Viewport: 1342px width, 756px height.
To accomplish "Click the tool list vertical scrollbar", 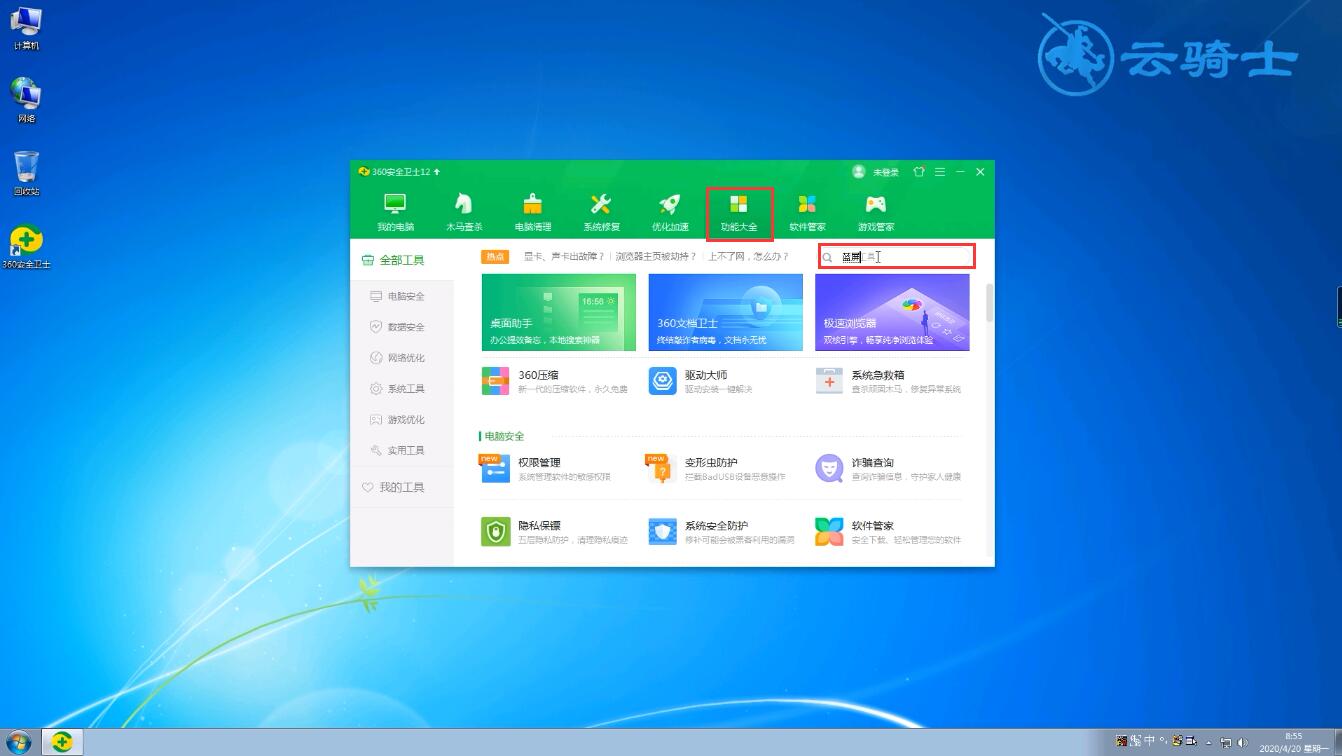I will click(x=990, y=302).
